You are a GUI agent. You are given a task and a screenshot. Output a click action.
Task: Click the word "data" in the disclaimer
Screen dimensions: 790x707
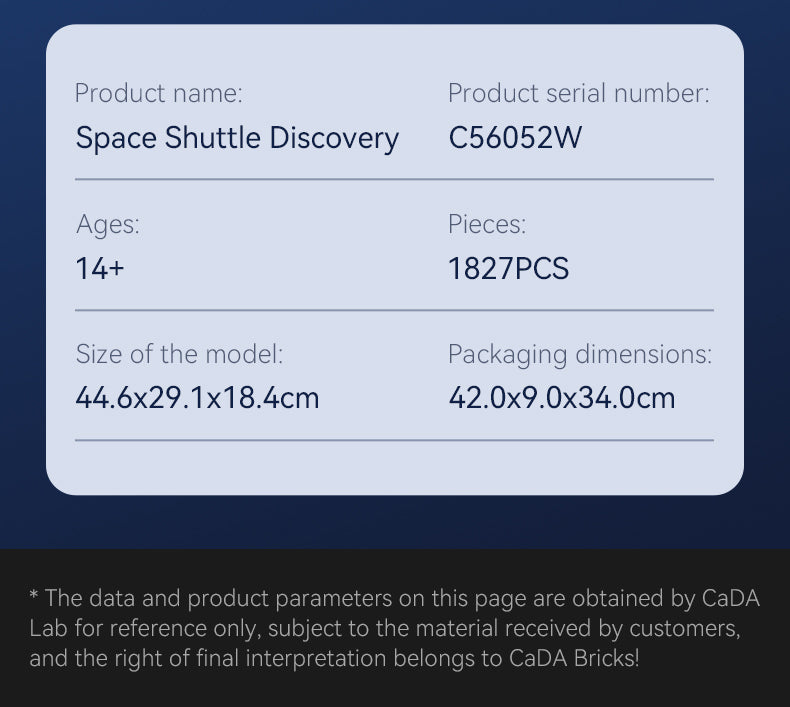coord(110,599)
